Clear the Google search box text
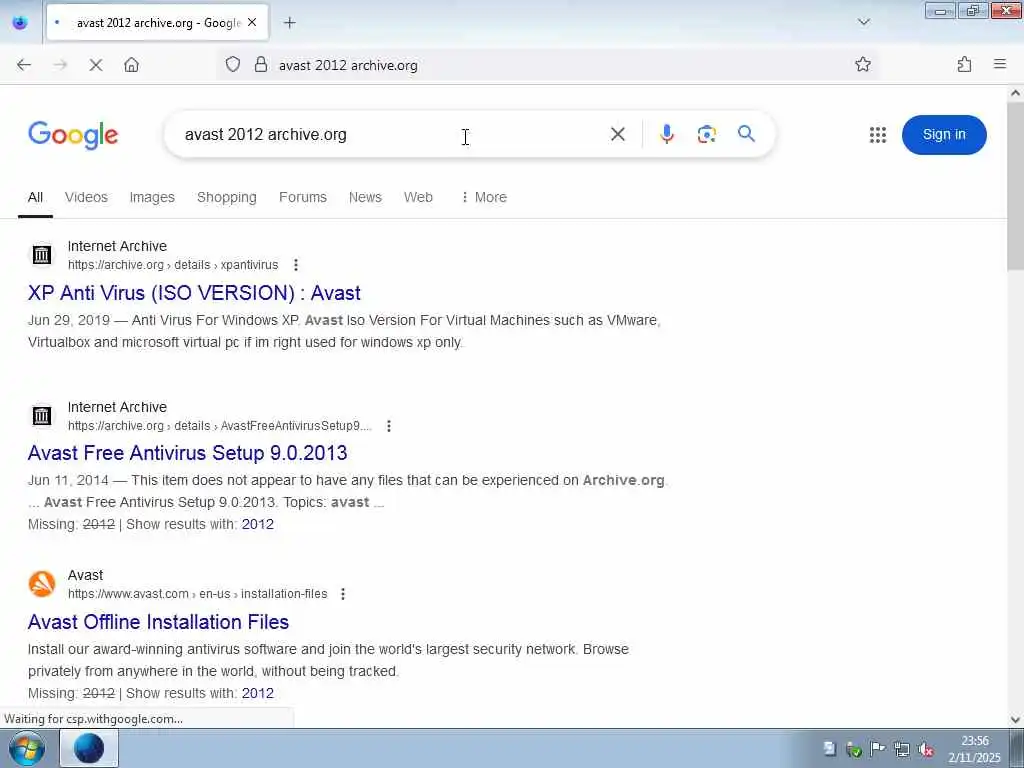This screenshot has height=768, width=1024. click(x=617, y=135)
